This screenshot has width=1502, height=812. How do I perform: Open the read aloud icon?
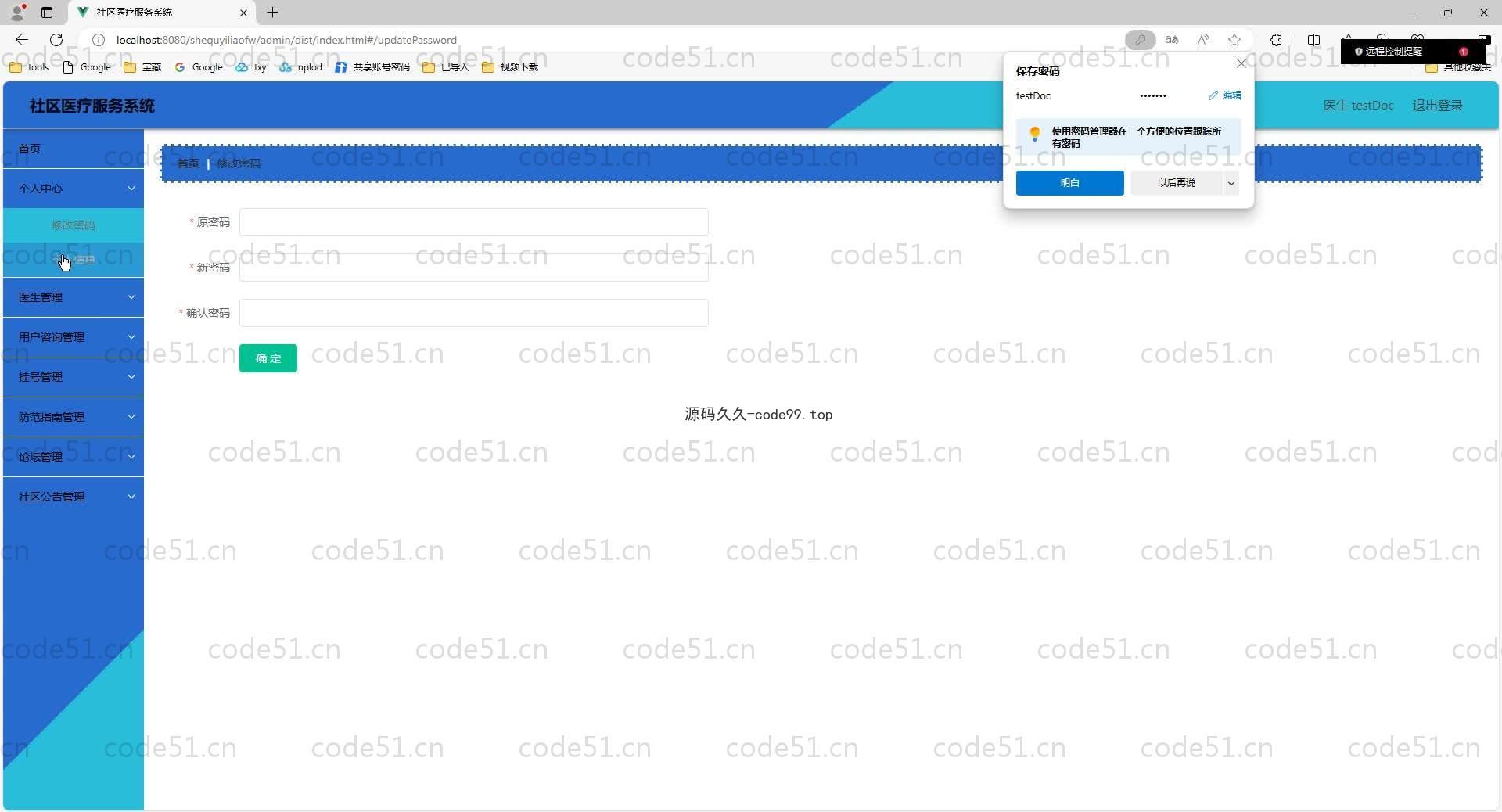1203,40
